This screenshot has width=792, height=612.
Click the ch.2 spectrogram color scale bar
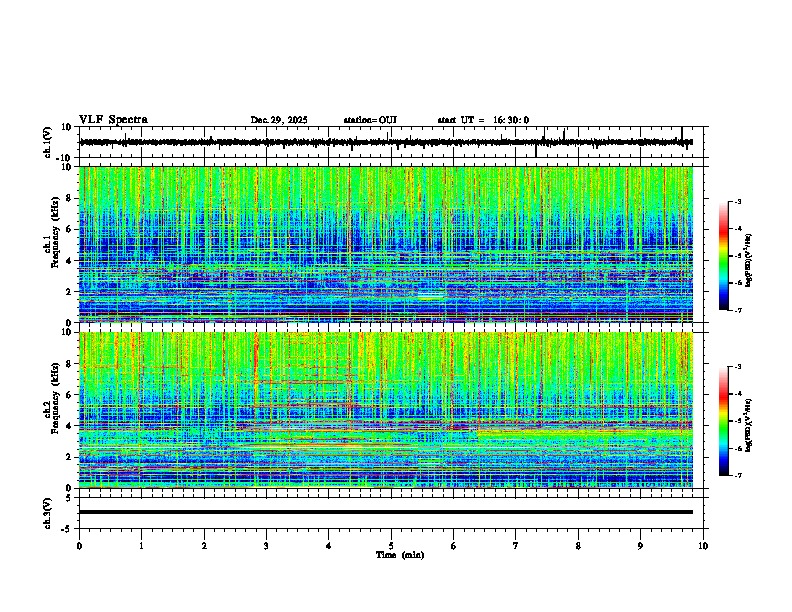click(723, 421)
